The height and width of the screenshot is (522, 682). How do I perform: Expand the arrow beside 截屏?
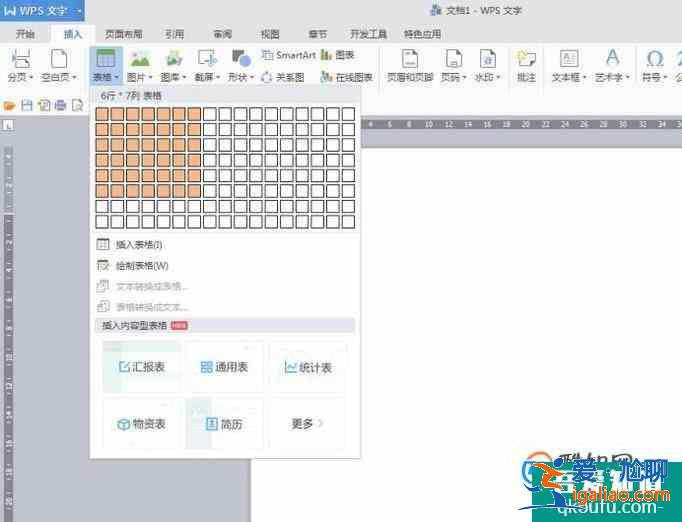coord(218,77)
